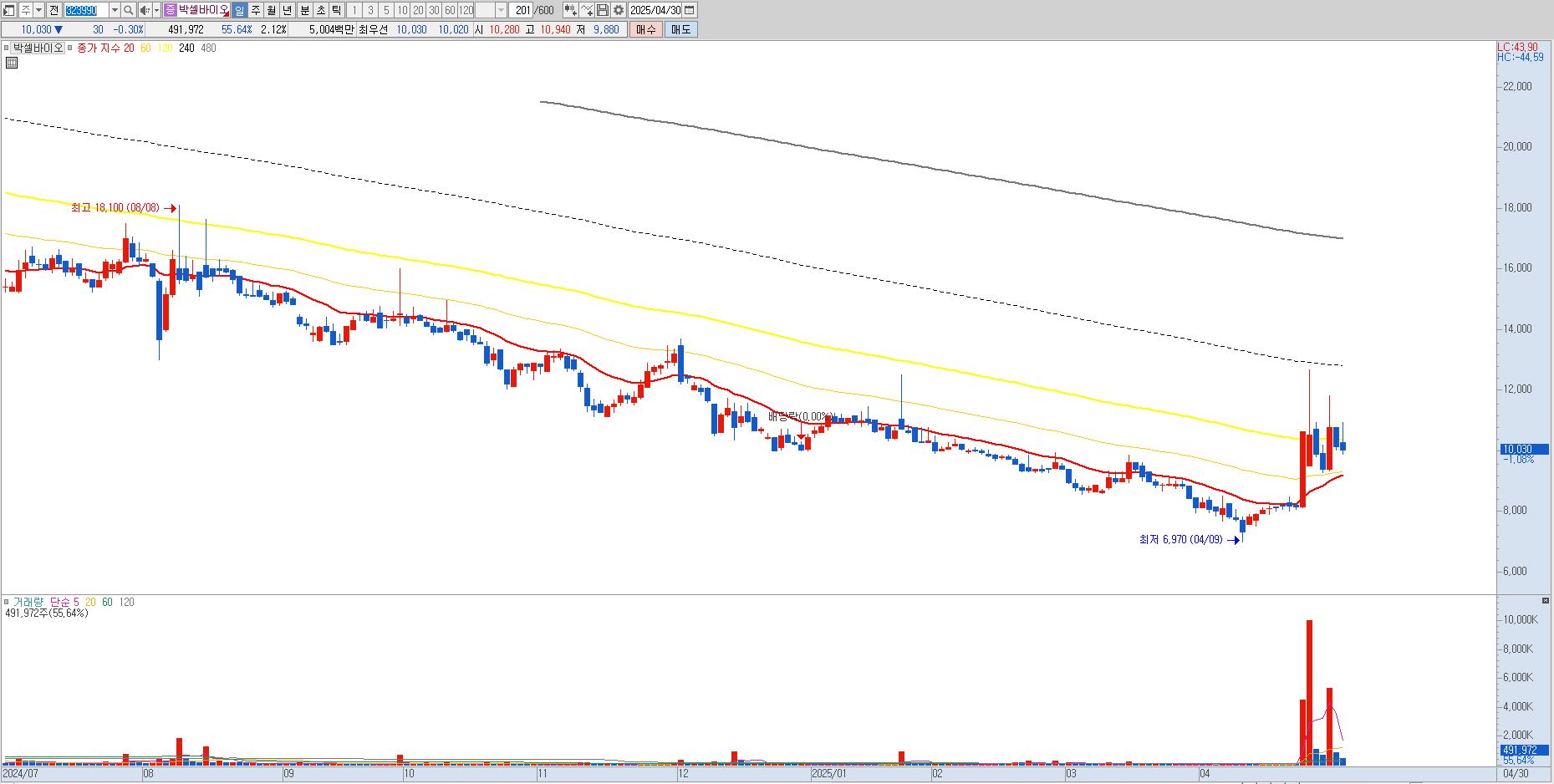Click the 전 button beside stock code
This screenshot has width=1554, height=784.
tap(54, 10)
